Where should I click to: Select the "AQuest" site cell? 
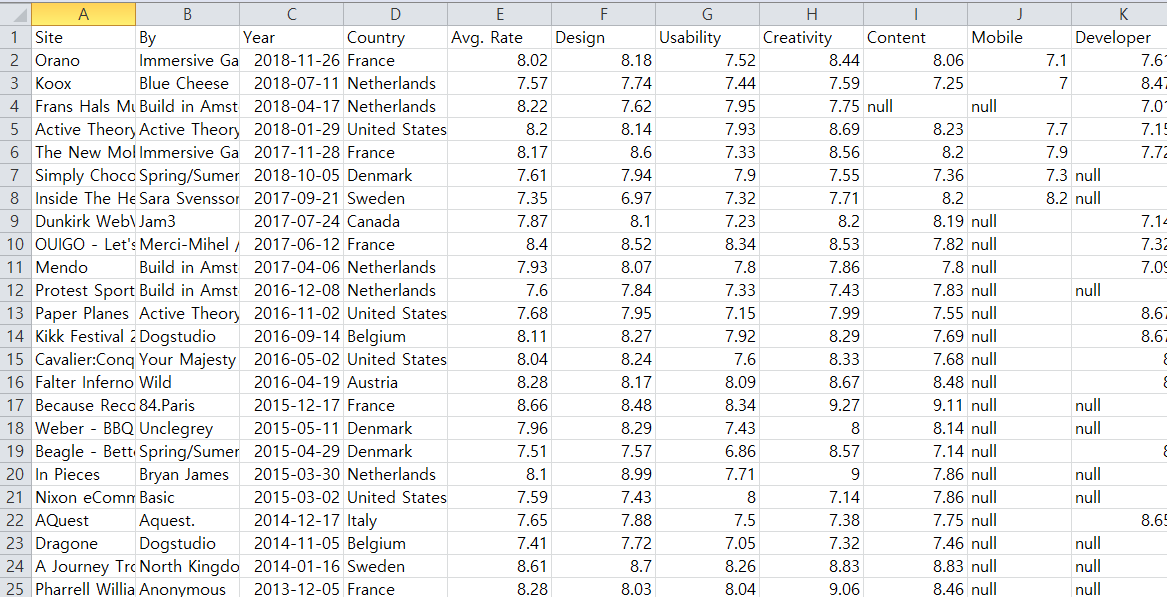tap(83, 520)
